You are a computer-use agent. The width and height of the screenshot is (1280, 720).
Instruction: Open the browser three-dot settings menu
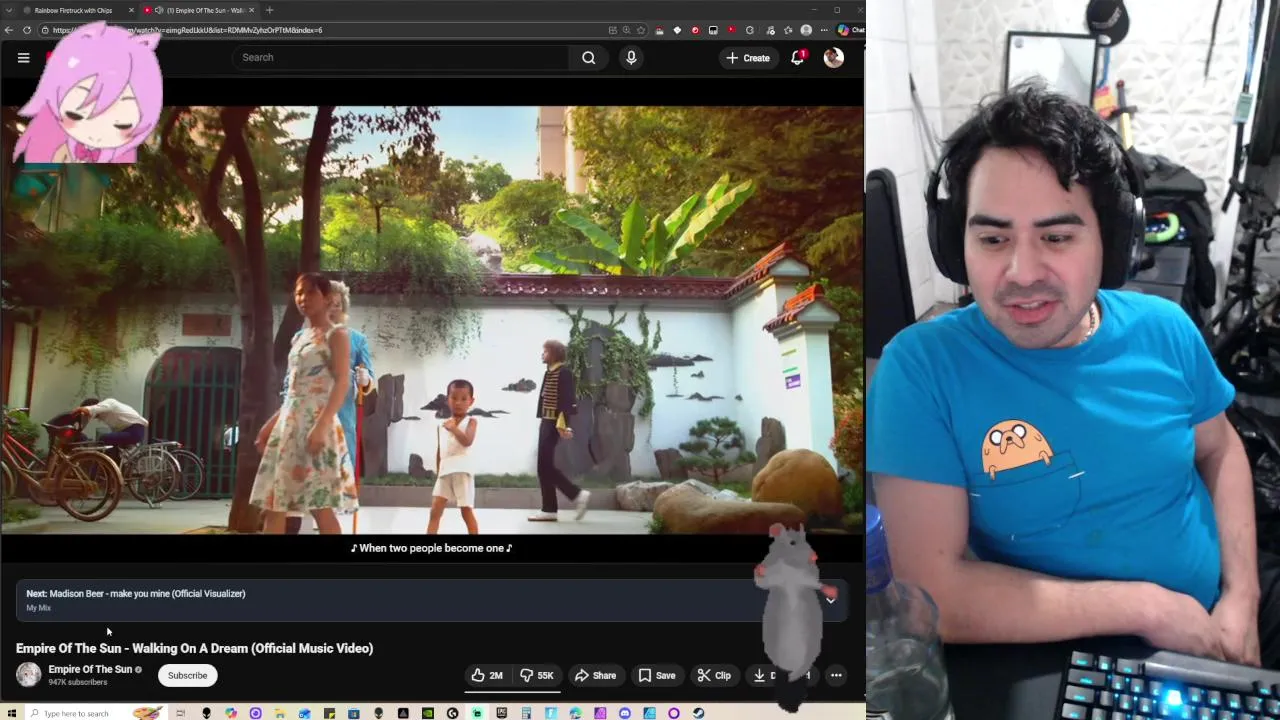pos(824,30)
